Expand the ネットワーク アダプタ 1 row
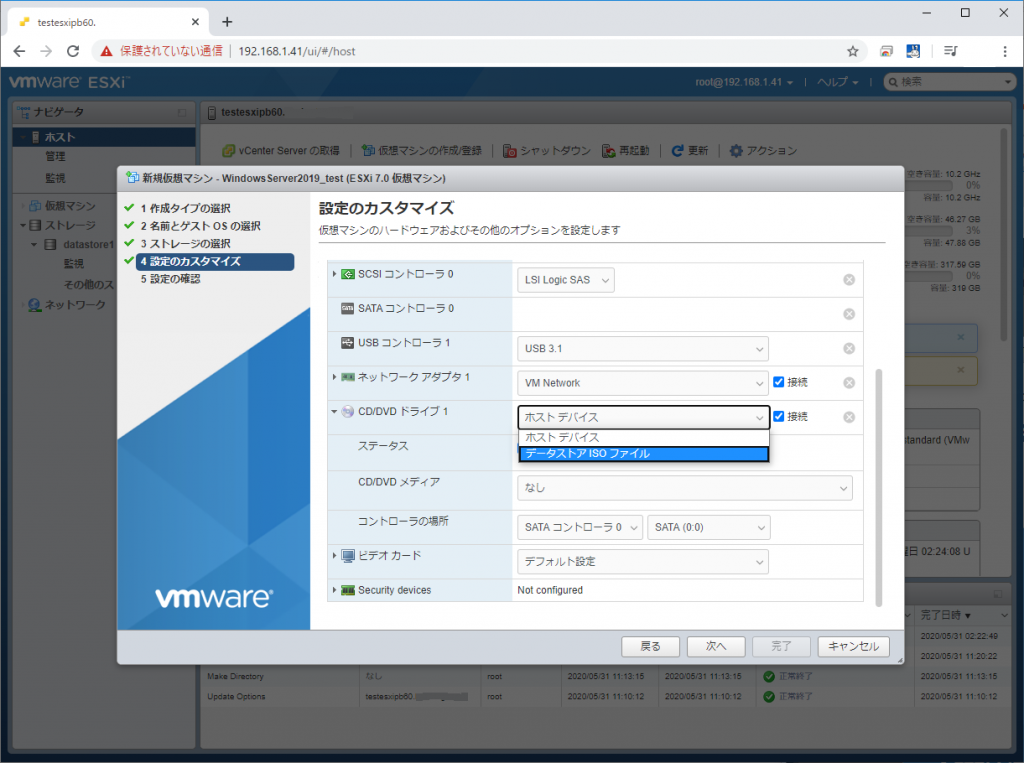The height and width of the screenshot is (763, 1024). pyautogui.click(x=334, y=377)
